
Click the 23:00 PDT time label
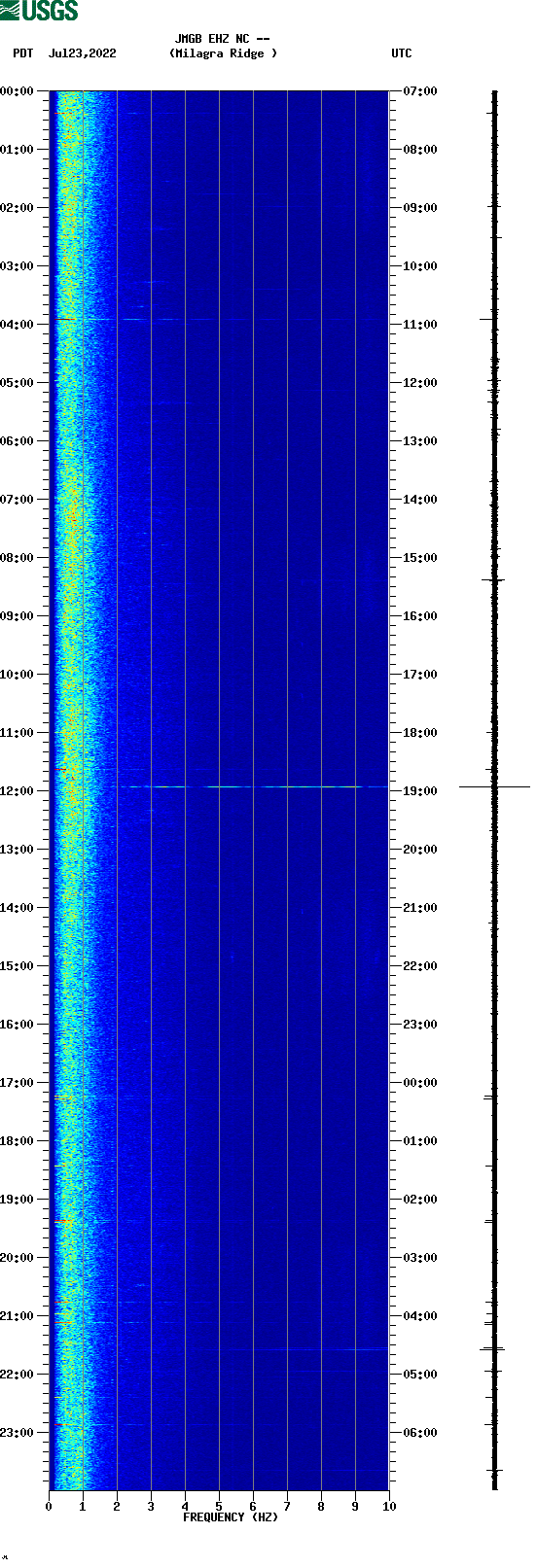click(18, 1433)
